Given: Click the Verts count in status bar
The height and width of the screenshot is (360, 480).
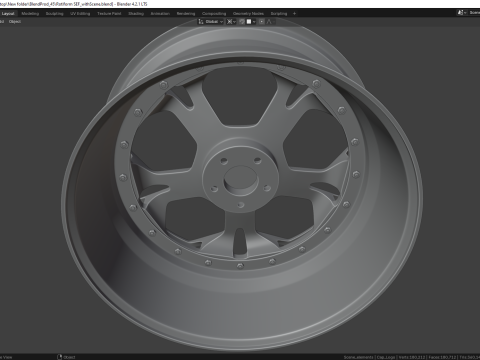Looking at the screenshot, I should click(x=412, y=357).
